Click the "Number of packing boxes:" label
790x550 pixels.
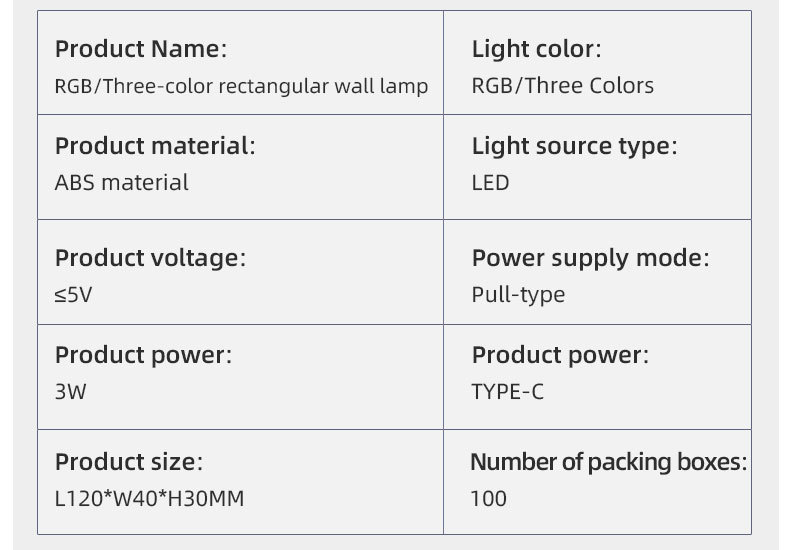pos(608,462)
